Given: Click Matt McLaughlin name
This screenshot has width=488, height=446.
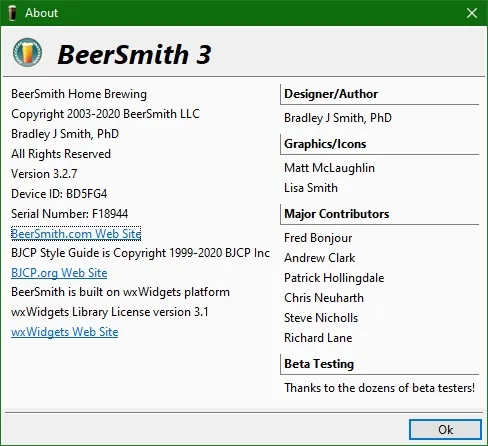Looking at the screenshot, I should pos(329,168).
